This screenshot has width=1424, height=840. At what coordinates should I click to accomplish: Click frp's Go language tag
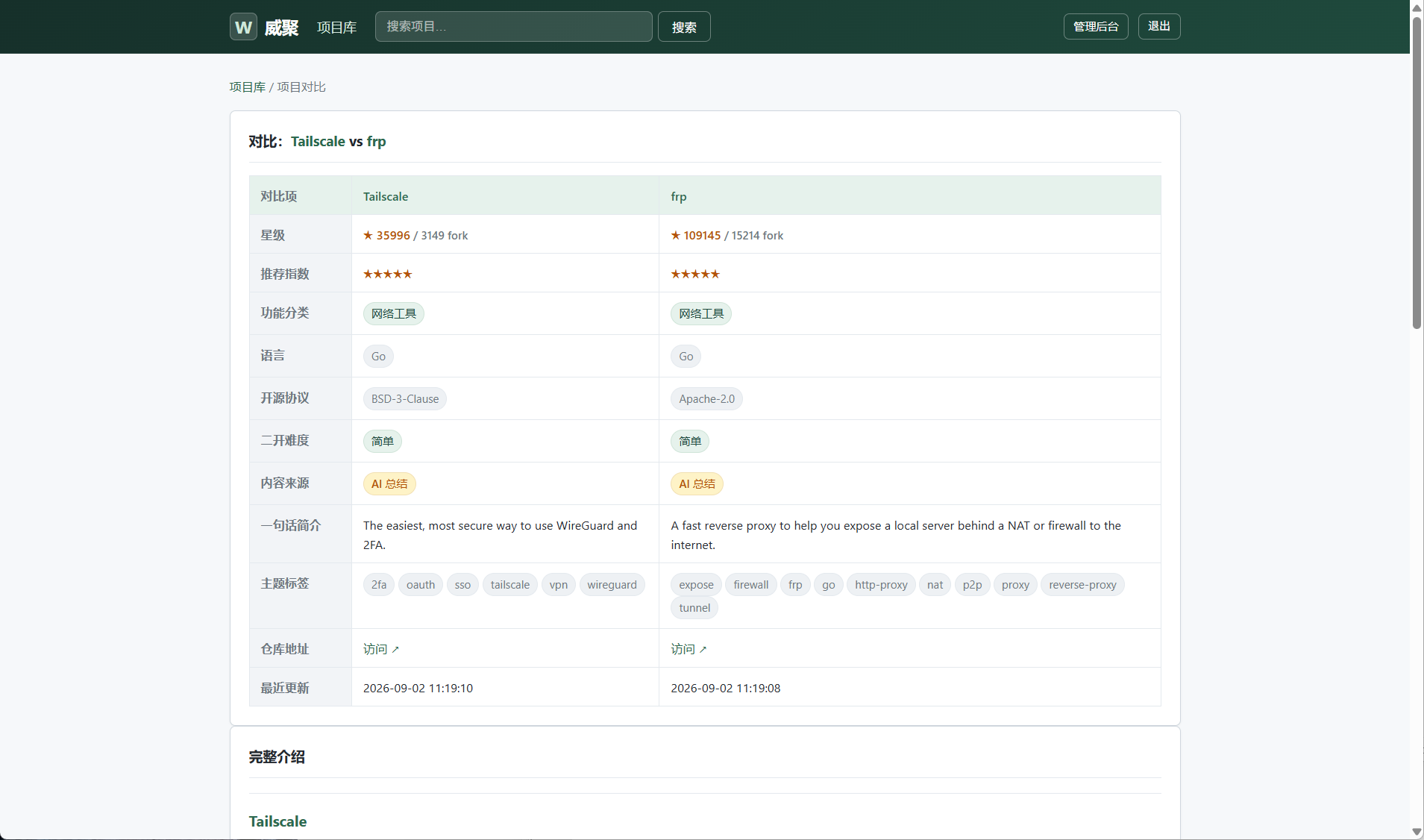686,357
